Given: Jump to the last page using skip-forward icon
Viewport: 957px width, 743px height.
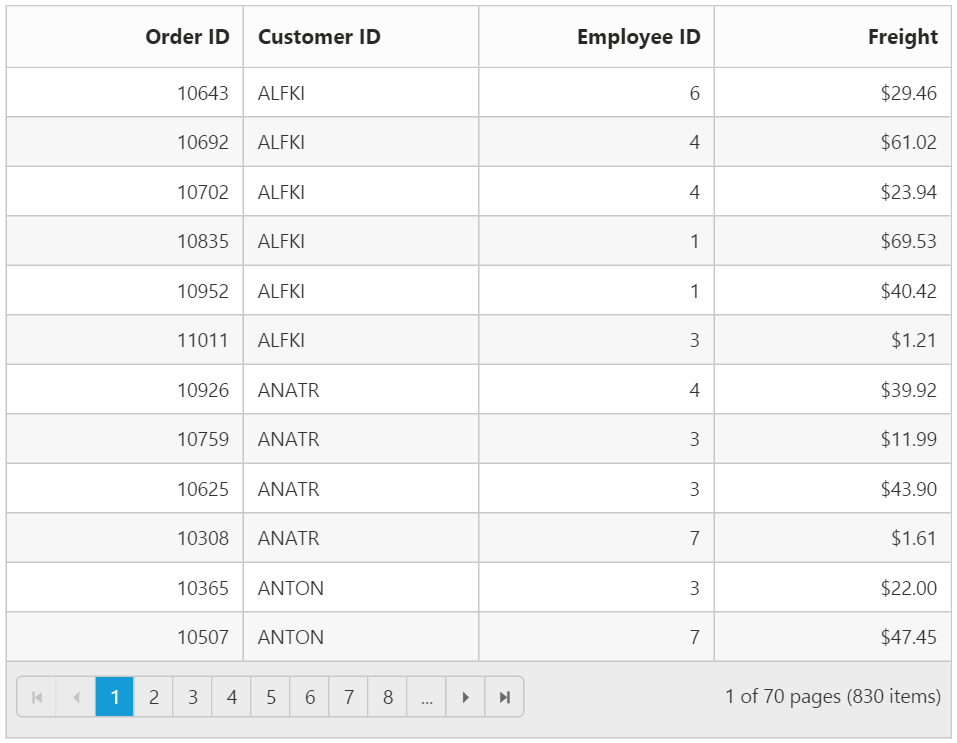Looking at the screenshot, I should tap(504, 697).
